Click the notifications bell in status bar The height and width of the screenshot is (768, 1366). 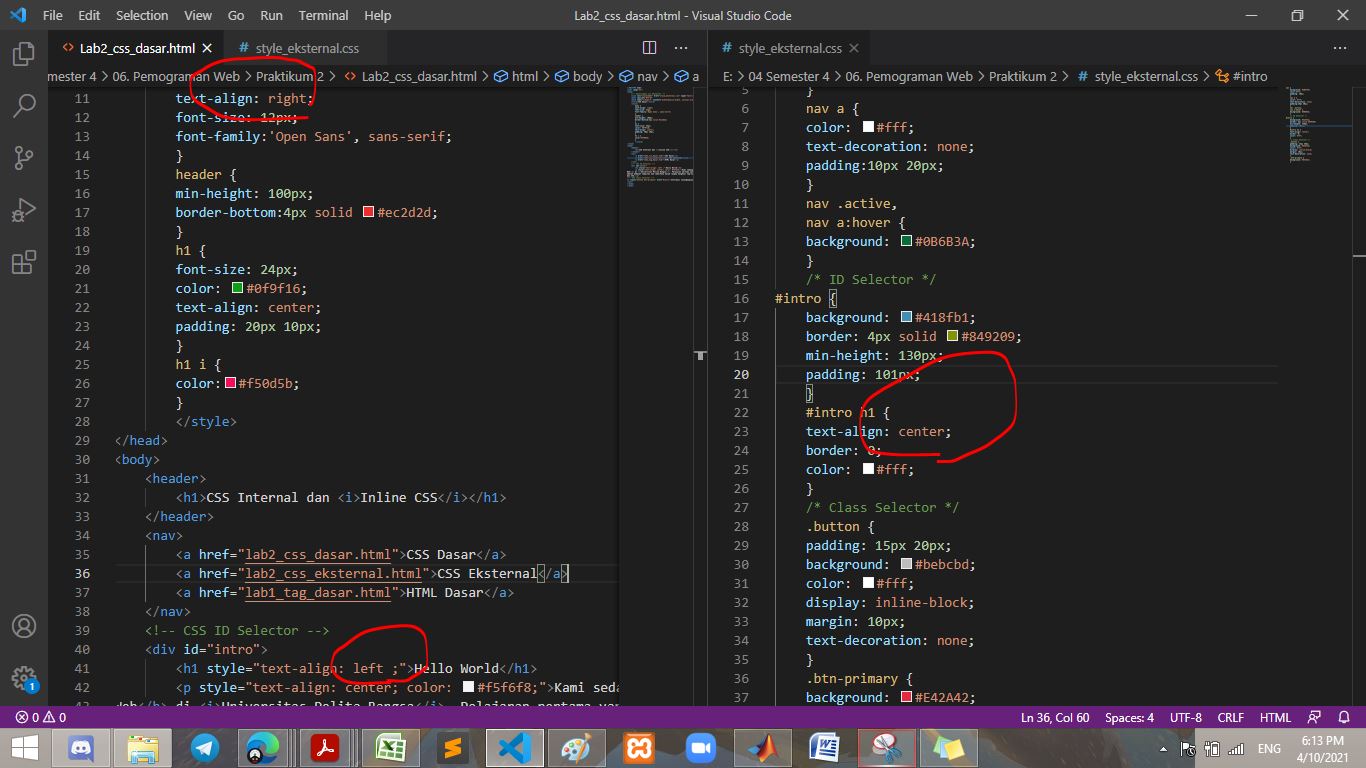[1344, 717]
